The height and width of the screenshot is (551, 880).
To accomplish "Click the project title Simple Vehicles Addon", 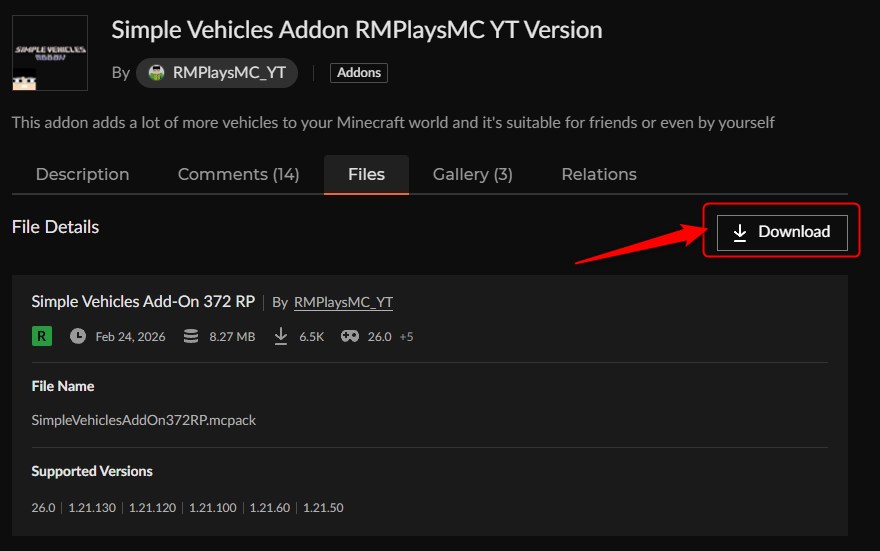I will click(x=357, y=30).
